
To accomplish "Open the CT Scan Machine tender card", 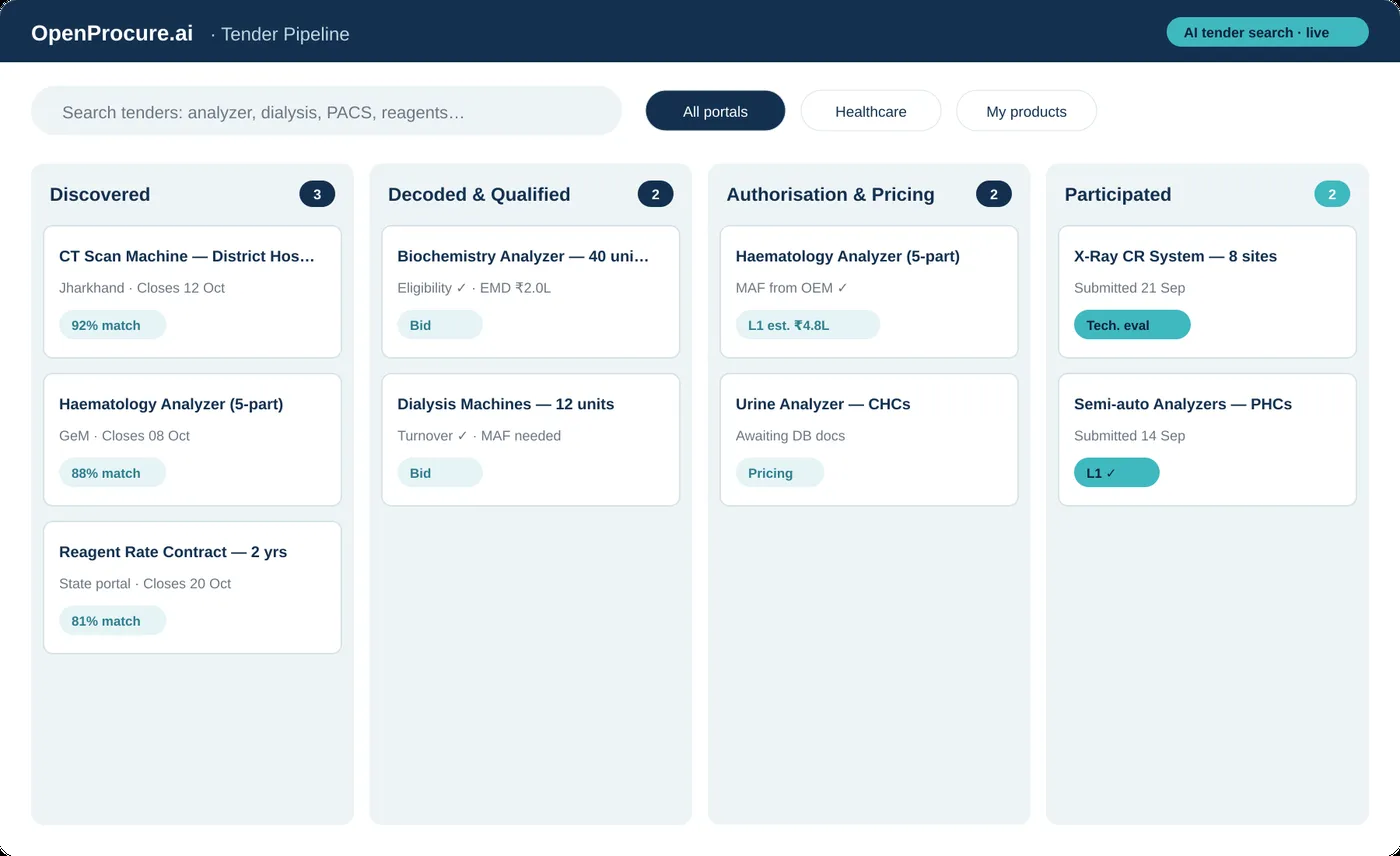I will (x=192, y=292).
